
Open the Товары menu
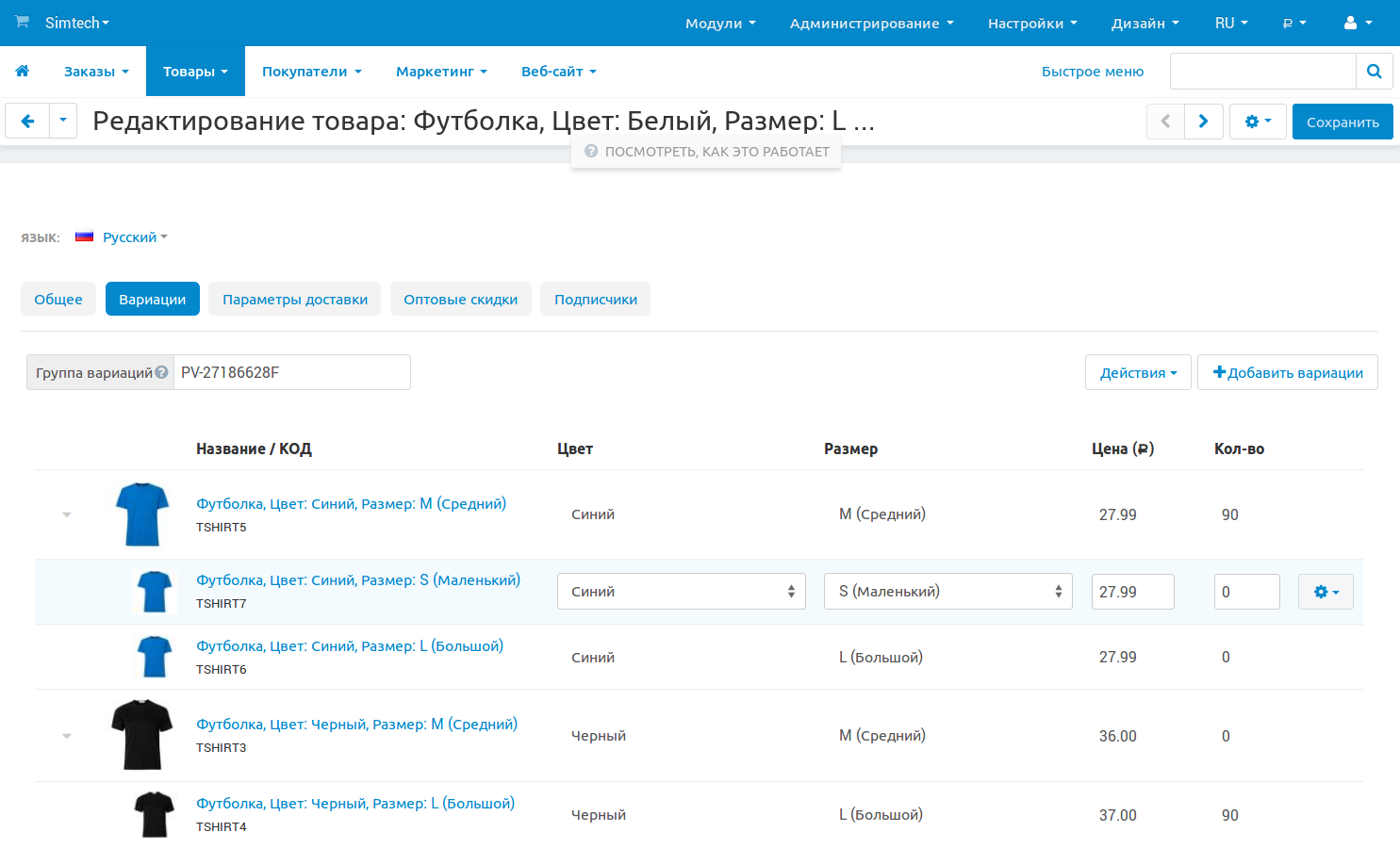(x=195, y=72)
